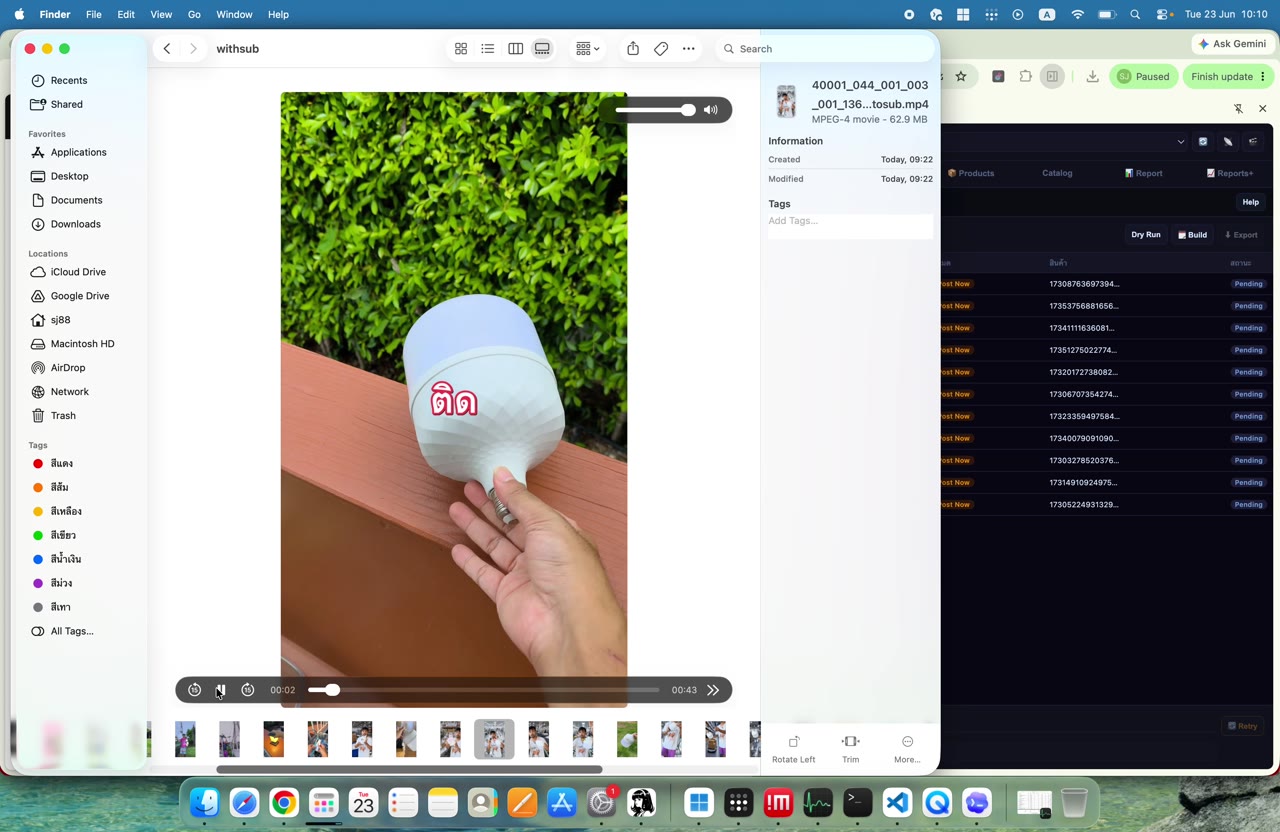Screen dimensions: 1280x832
Task: Go back in Finder navigation
Action: point(167,48)
